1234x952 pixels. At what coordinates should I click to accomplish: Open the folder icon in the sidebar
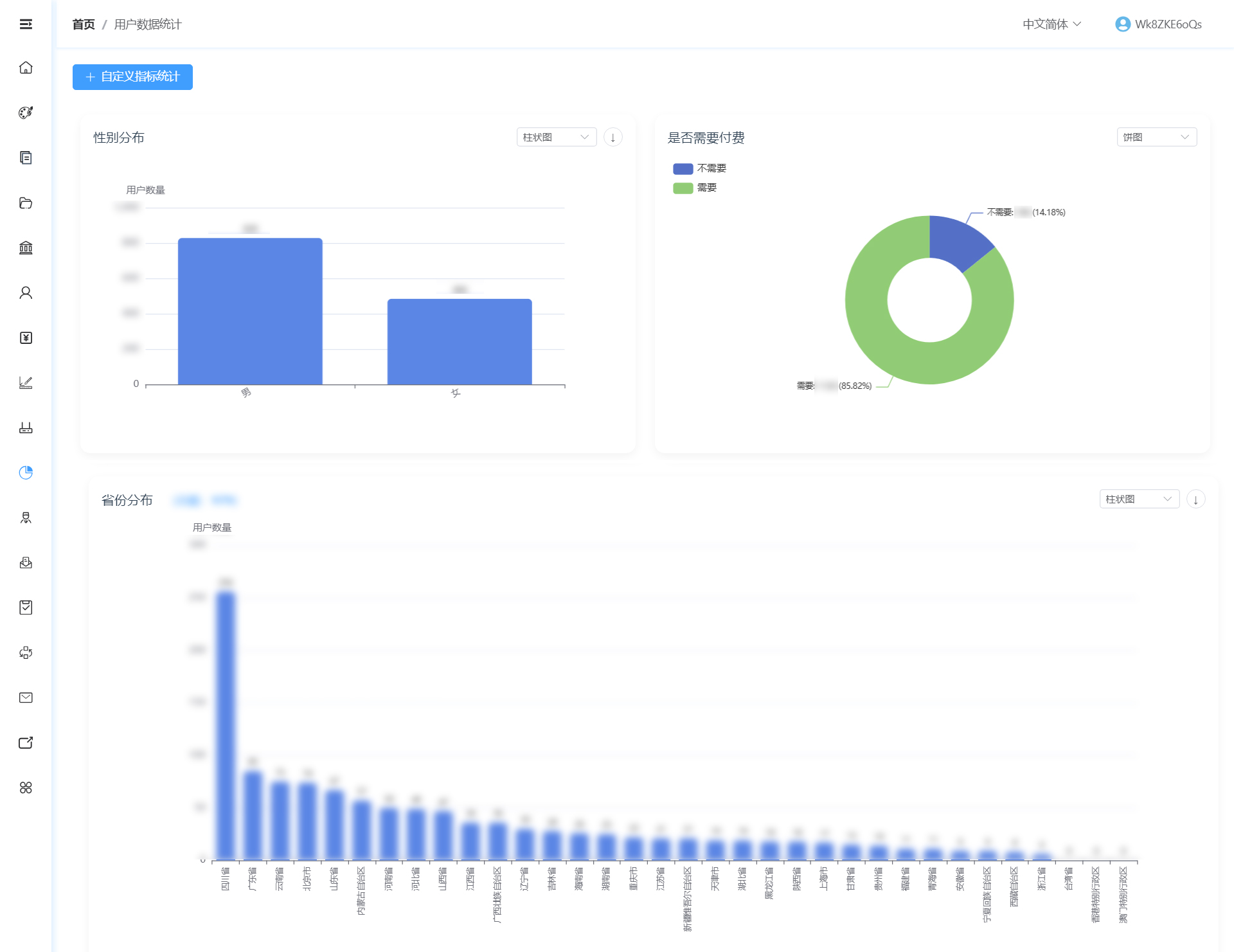(26, 202)
